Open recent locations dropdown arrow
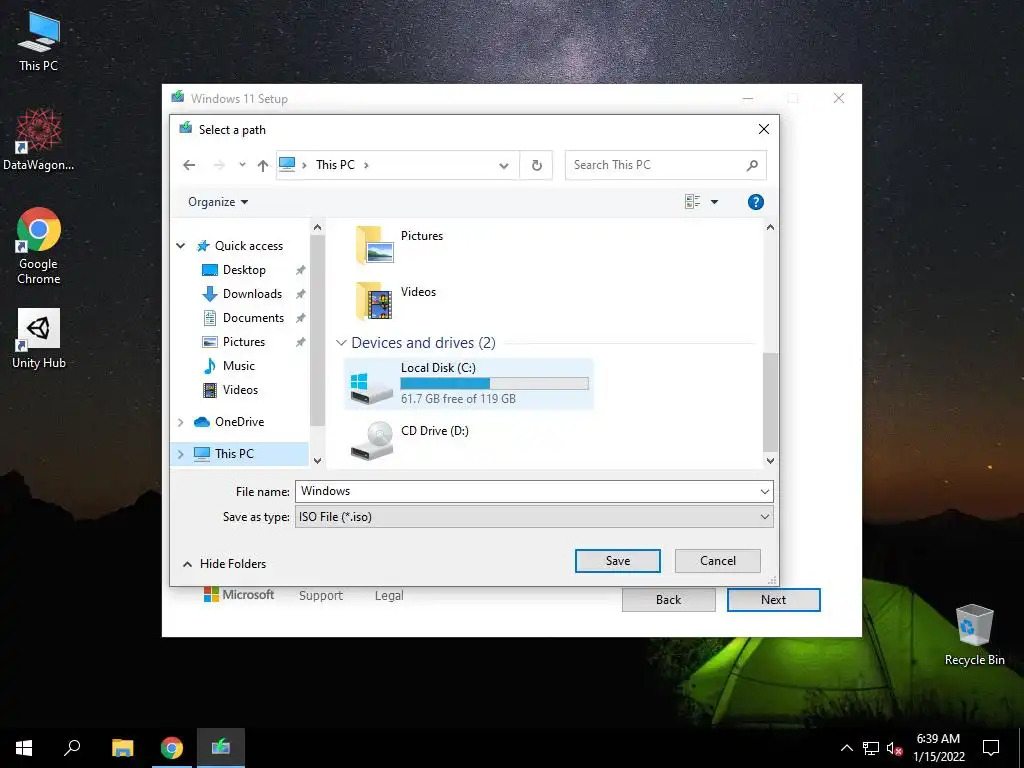Image resolution: width=1024 pixels, height=768 pixels. click(242, 165)
